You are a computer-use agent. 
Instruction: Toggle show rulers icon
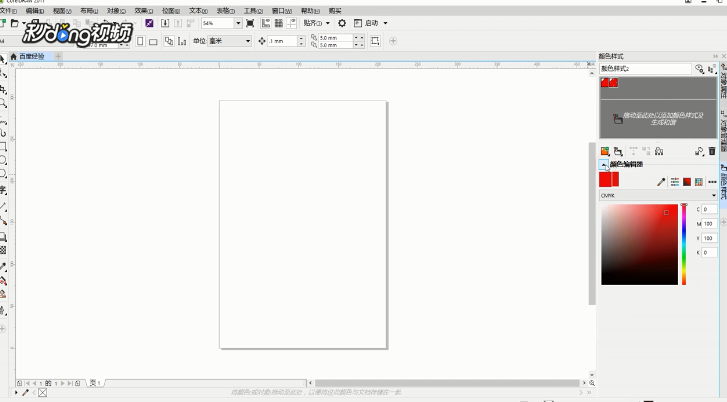tap(266, 23)
